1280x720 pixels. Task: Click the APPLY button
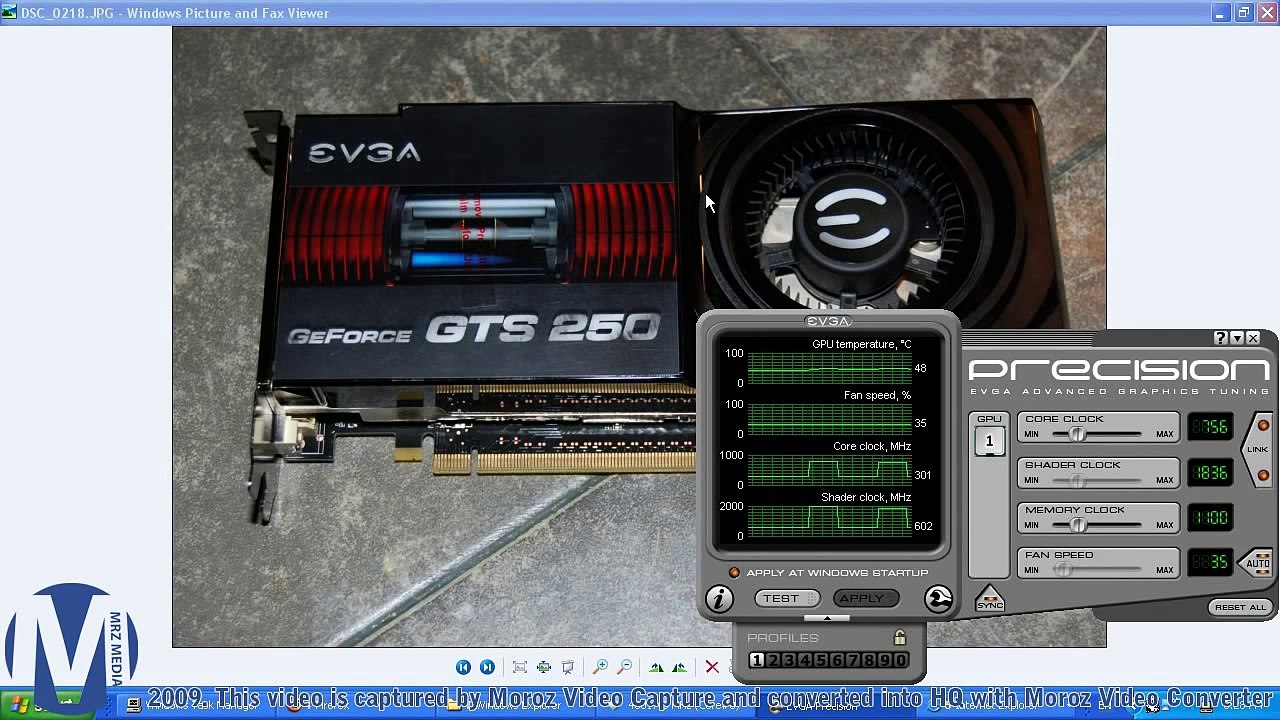point(866,598)
